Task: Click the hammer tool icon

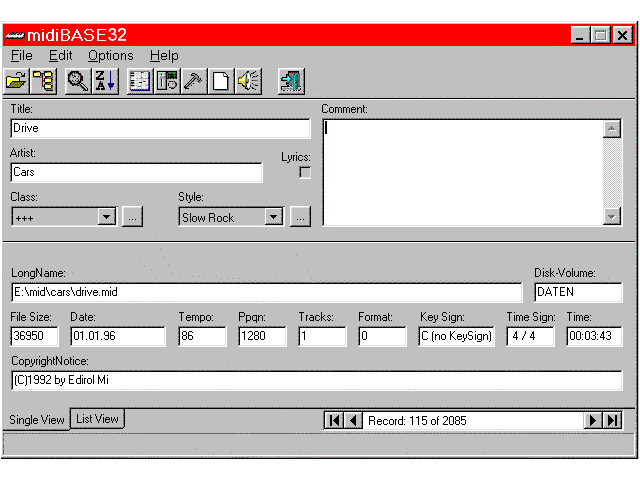Action: pos(194,82)
